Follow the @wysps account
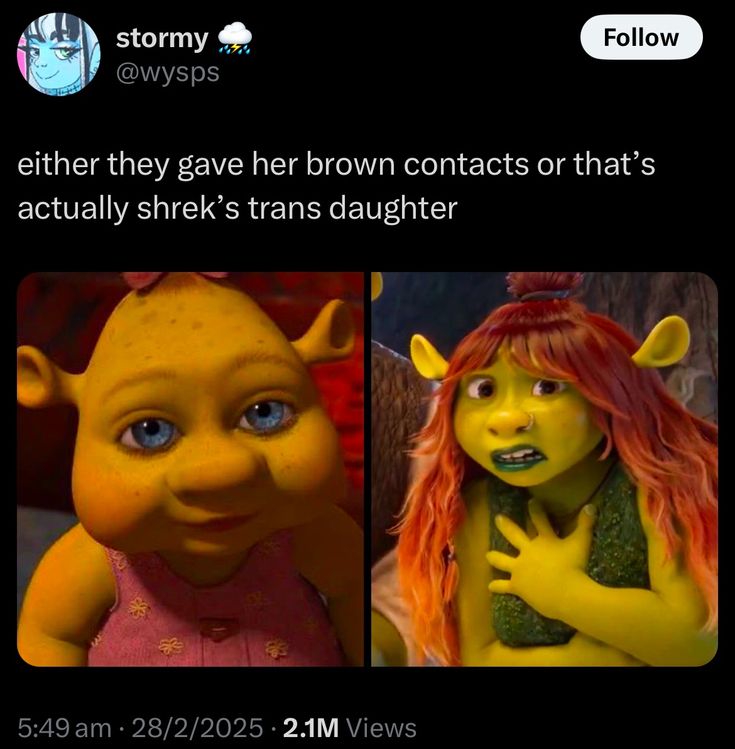 click(641, 37)
